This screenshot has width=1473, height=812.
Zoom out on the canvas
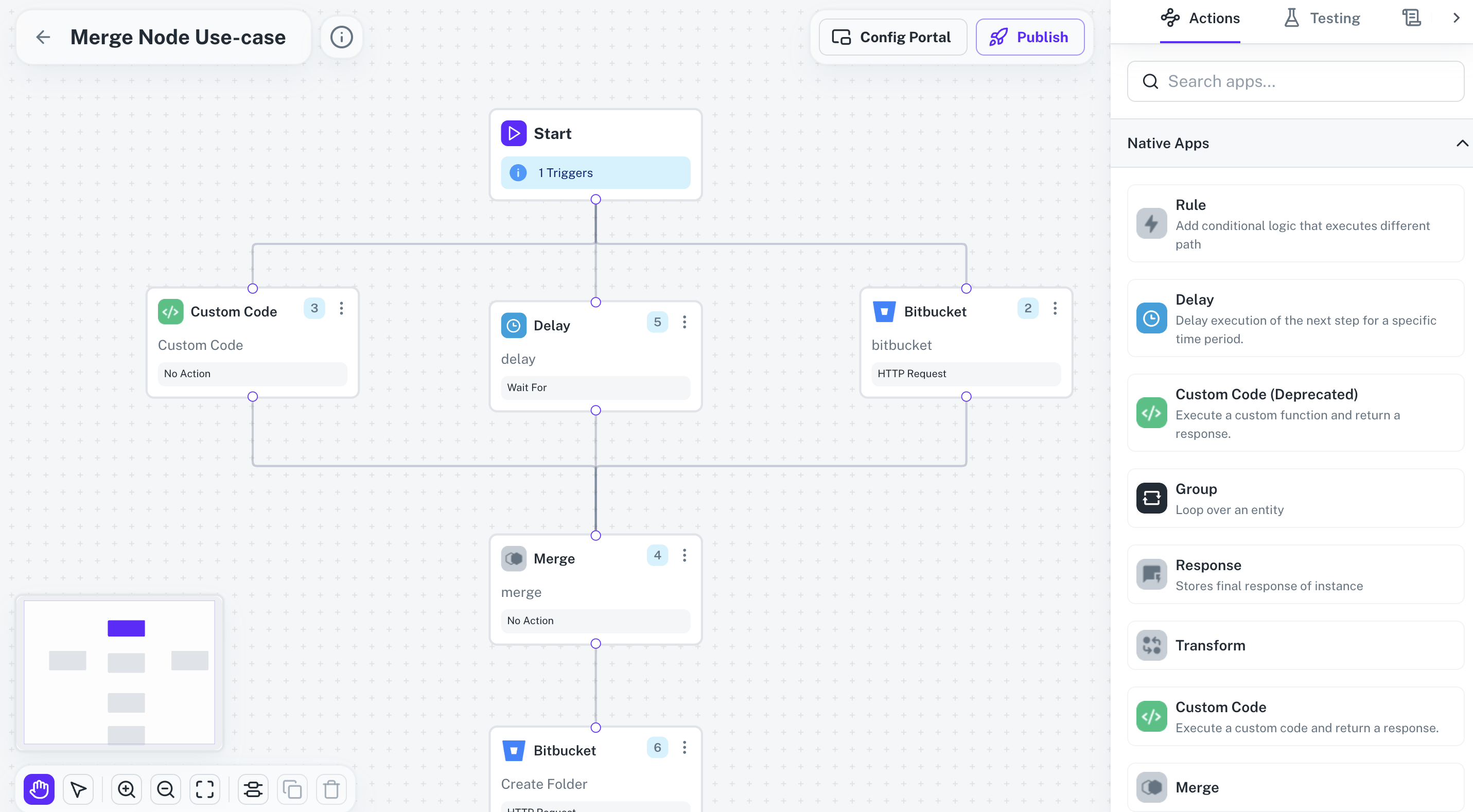(165, 789)
